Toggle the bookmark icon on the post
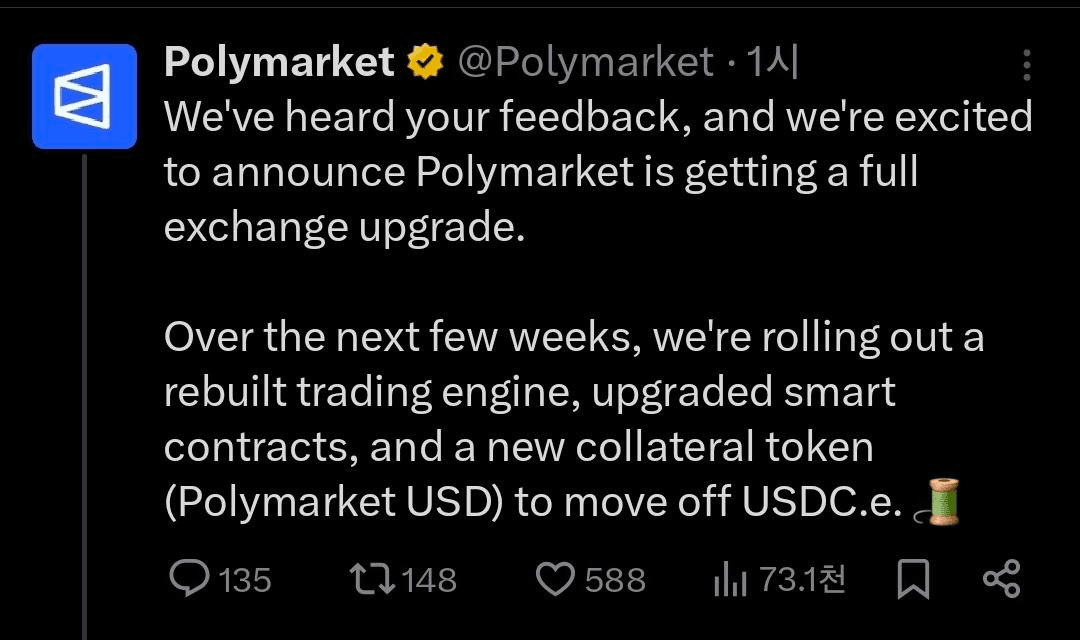 pos(912,579)
